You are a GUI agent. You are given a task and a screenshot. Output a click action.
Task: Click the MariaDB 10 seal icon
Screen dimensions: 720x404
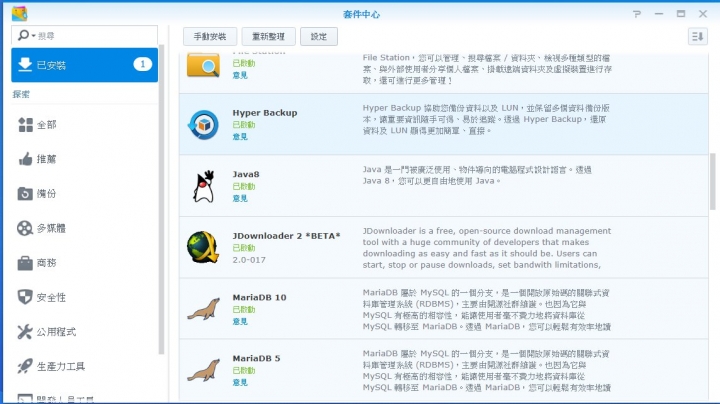coord(203,309)
